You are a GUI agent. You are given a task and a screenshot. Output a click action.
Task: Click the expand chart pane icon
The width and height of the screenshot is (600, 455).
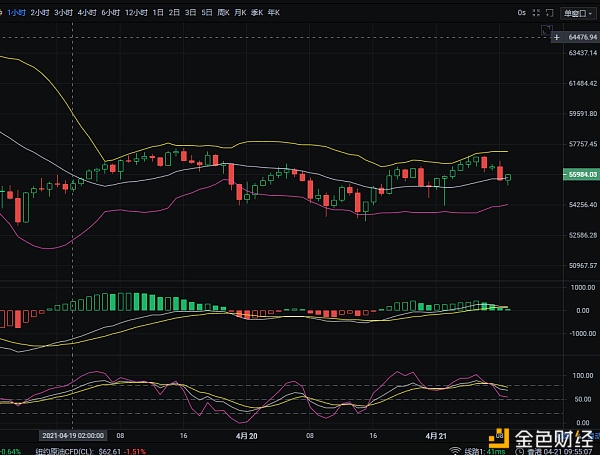click(546, 29)
